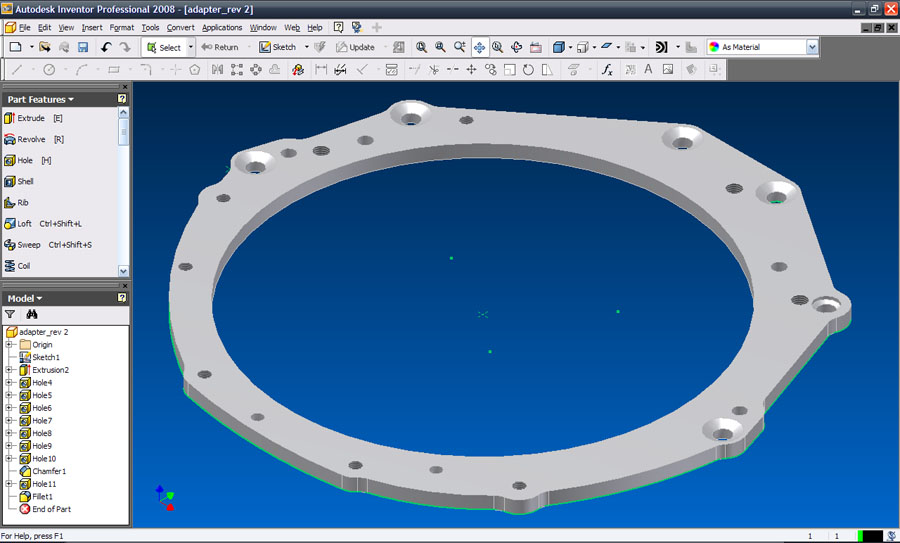Click the Undo arrow
900x543 pixels.
(106, 47)
